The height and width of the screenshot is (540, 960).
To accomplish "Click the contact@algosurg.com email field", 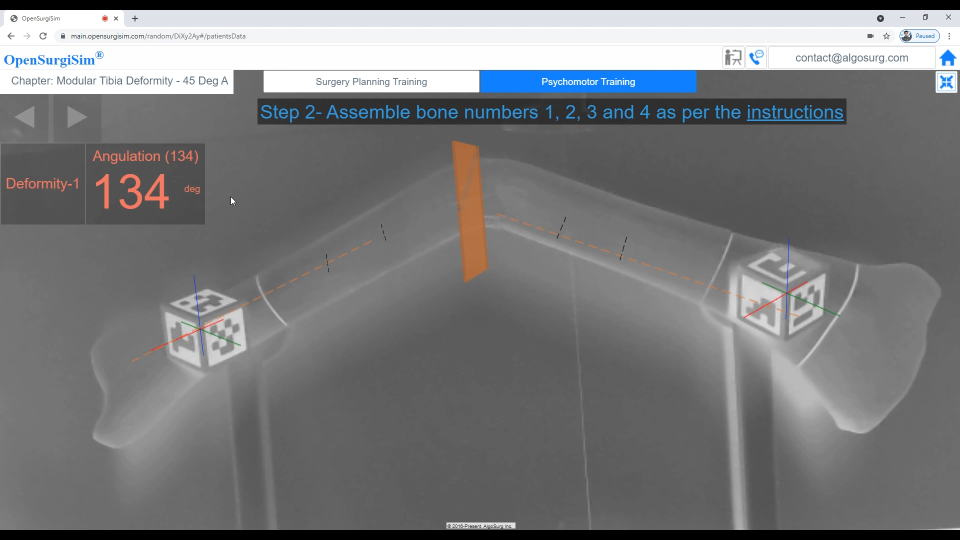I will coord(851,58).
